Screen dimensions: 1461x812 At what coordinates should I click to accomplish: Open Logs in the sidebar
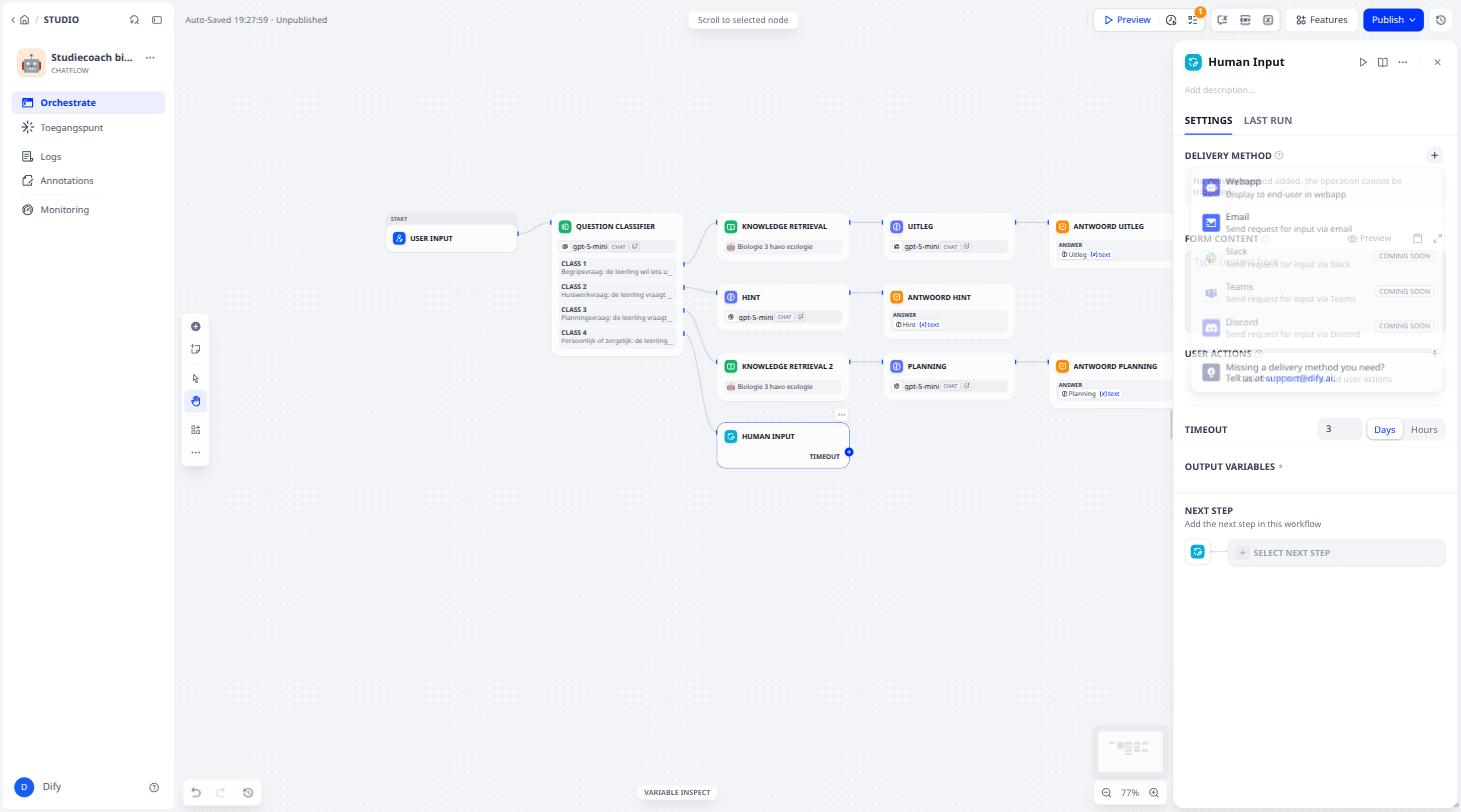pyautogui.click(x=88, y=157)
